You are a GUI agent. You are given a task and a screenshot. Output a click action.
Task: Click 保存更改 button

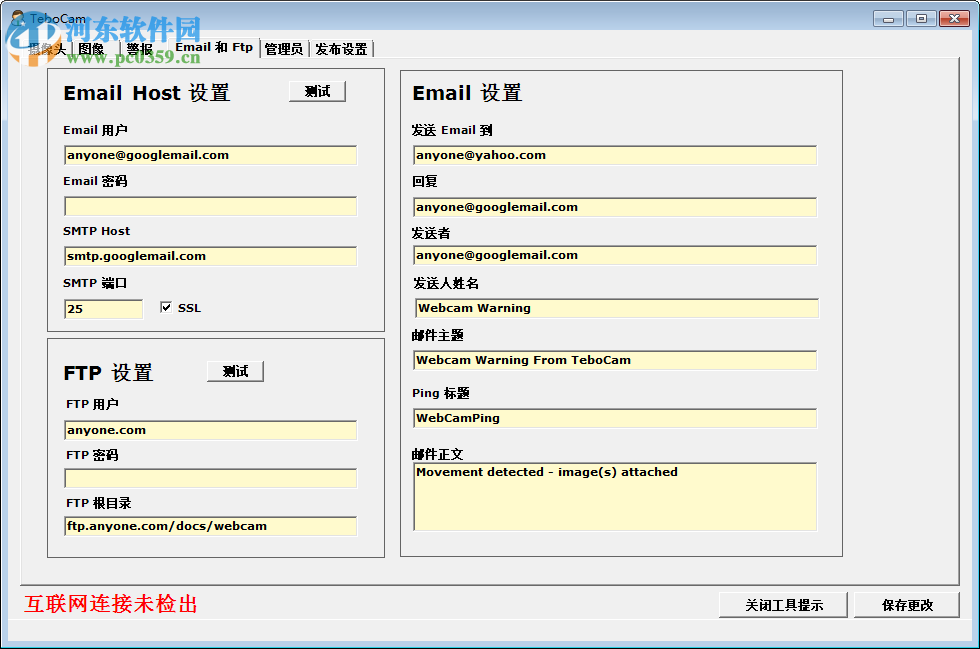pos(907,605)
